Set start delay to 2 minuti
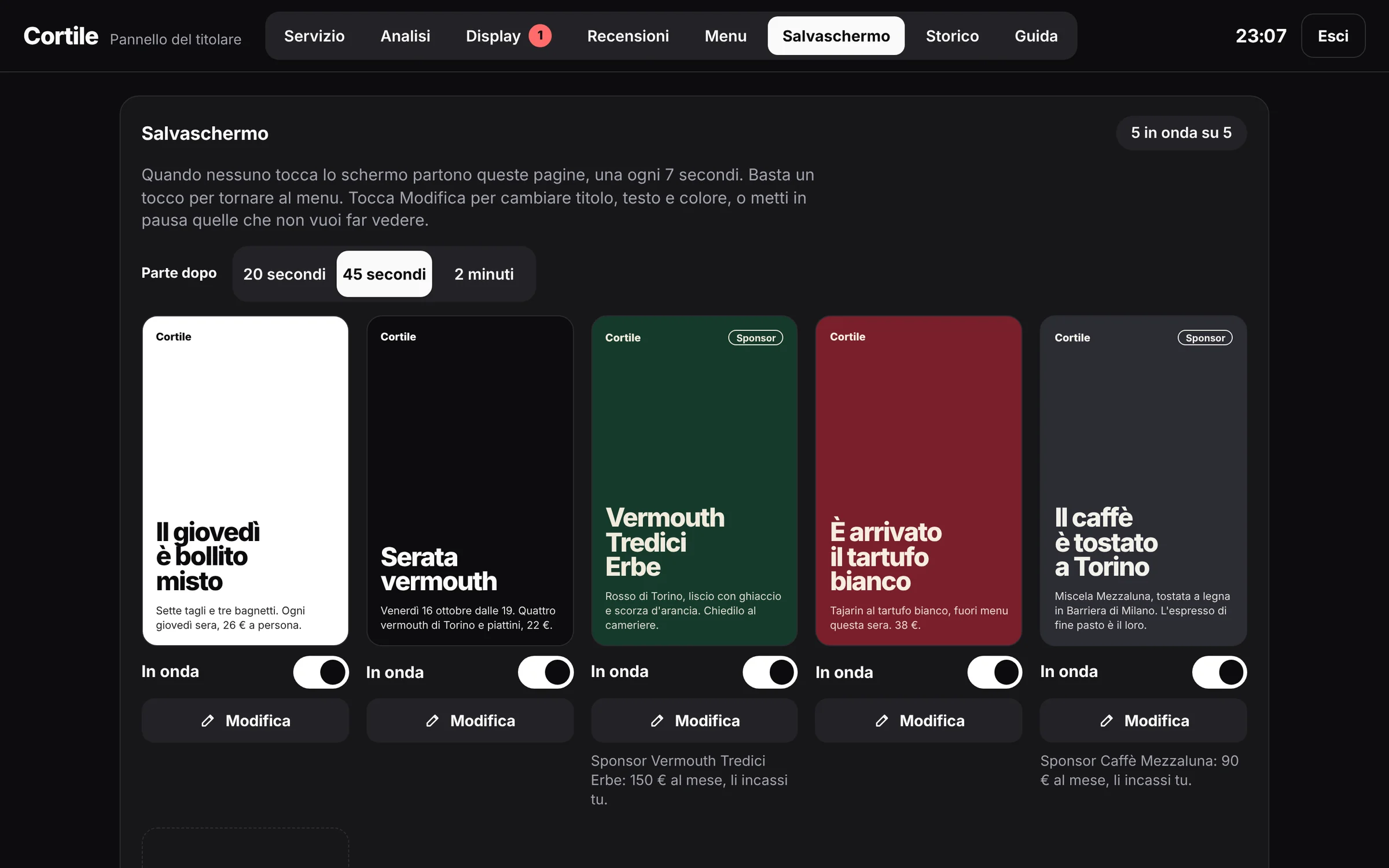1389x868 pixels. click(484, 274)
